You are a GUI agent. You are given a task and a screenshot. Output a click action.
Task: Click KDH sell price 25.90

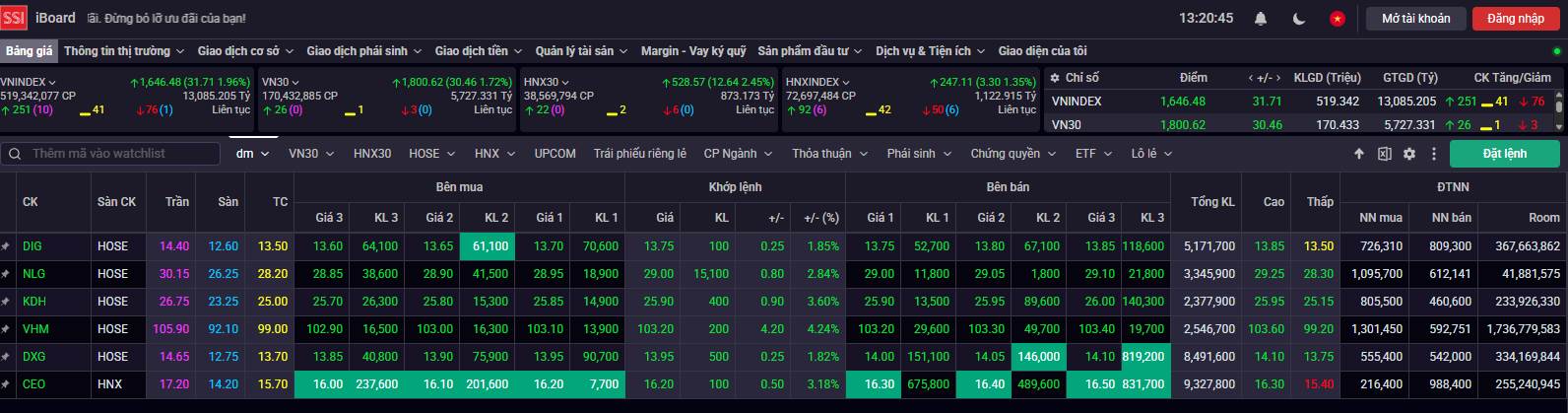880,301
